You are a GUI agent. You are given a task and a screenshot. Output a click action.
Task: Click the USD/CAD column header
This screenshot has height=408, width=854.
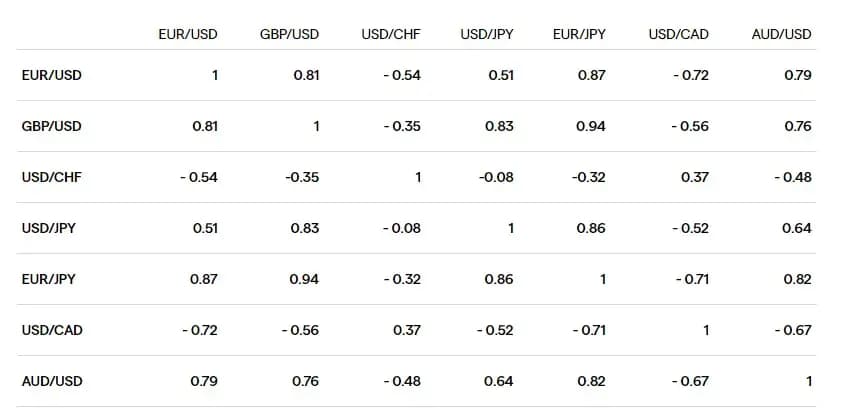point(678,34)
